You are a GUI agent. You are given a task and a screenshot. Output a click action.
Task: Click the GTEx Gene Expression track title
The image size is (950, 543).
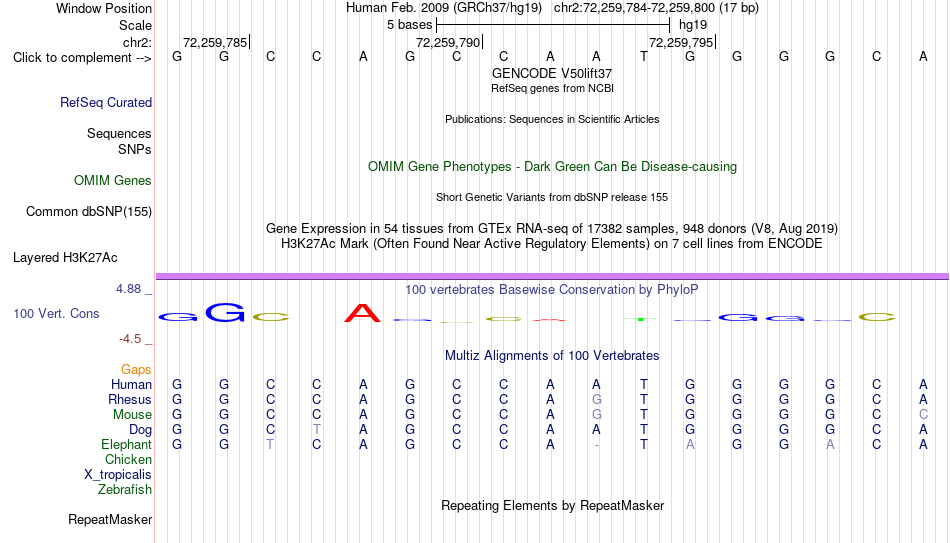click(552, 228)
